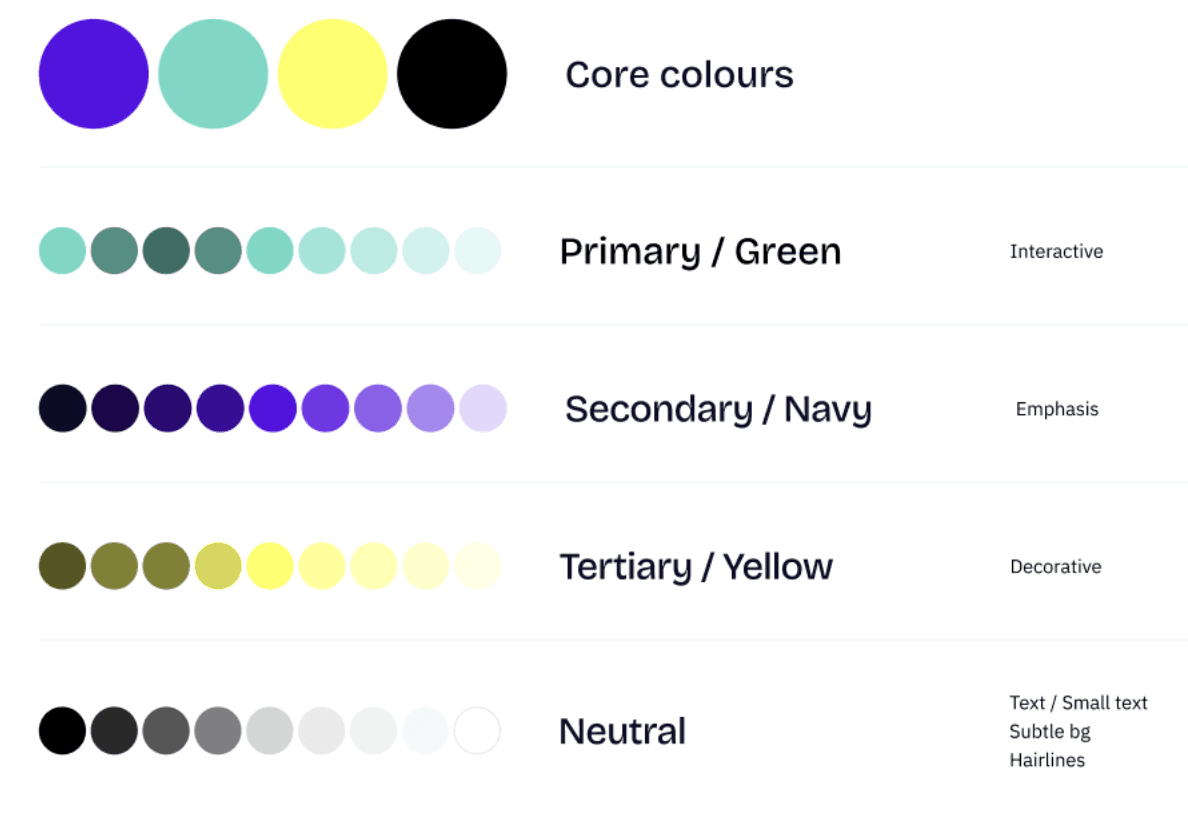This screenshot has width=1188, height=828.
Task: Select the large teal core colour circle
Action: tap(213, 74)
